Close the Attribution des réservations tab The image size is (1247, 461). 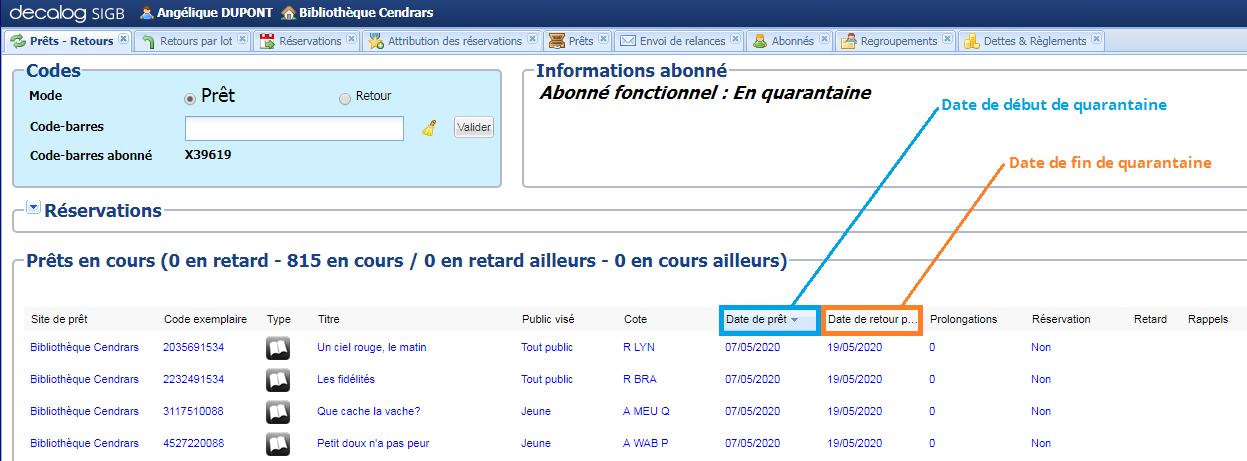pyautogui.click(x=532, y=40)
